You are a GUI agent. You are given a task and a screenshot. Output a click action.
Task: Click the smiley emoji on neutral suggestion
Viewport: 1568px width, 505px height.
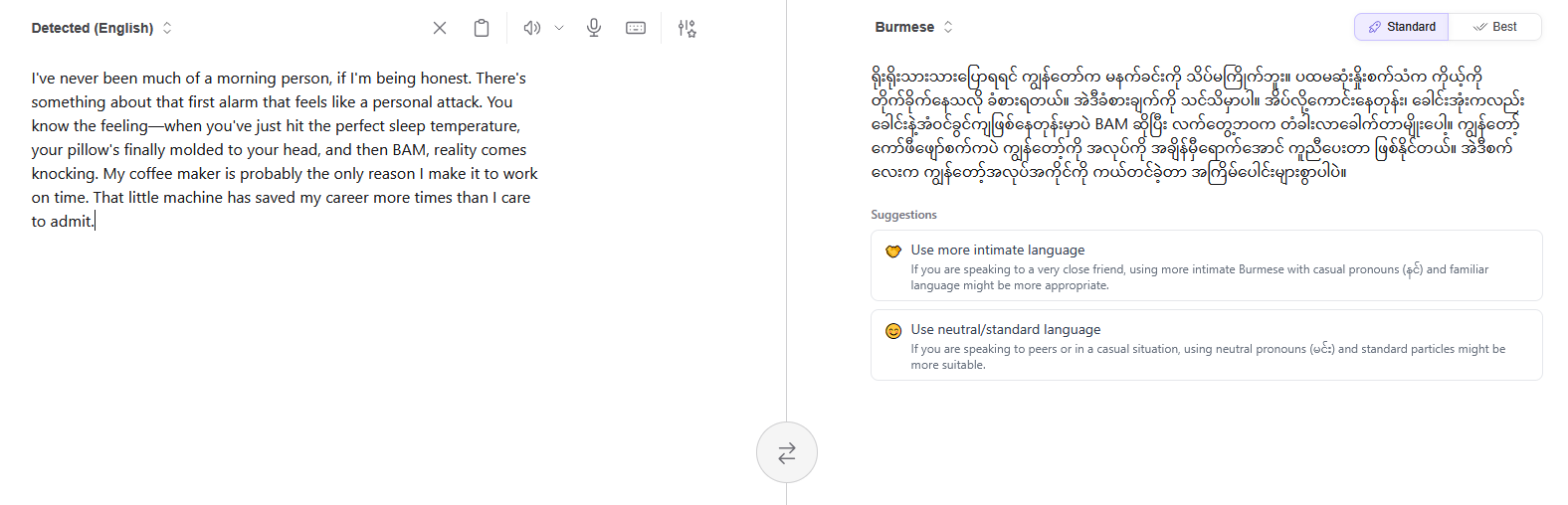point(893,331)
